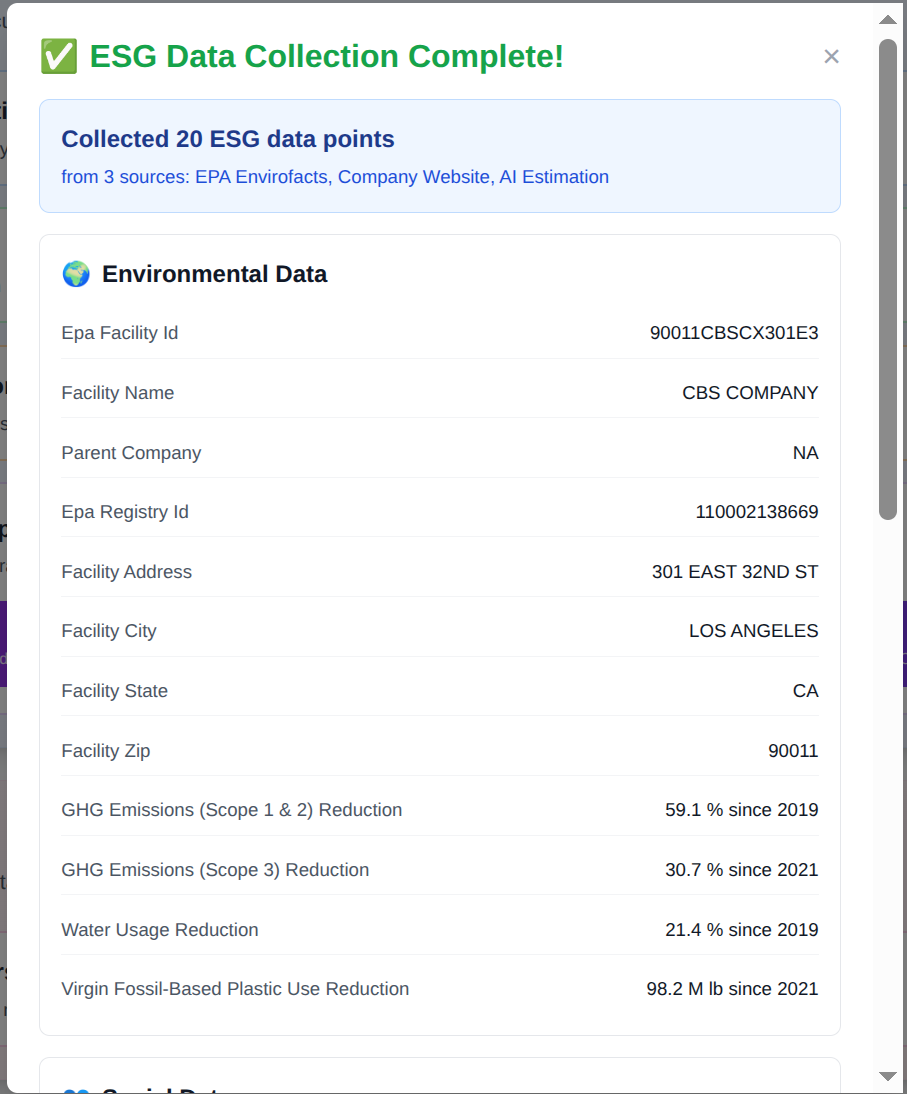The height and width of the screenshot is (1094, 907).
Task: Click the globe icon beside Environmental Data
Action: click(76, 274)
